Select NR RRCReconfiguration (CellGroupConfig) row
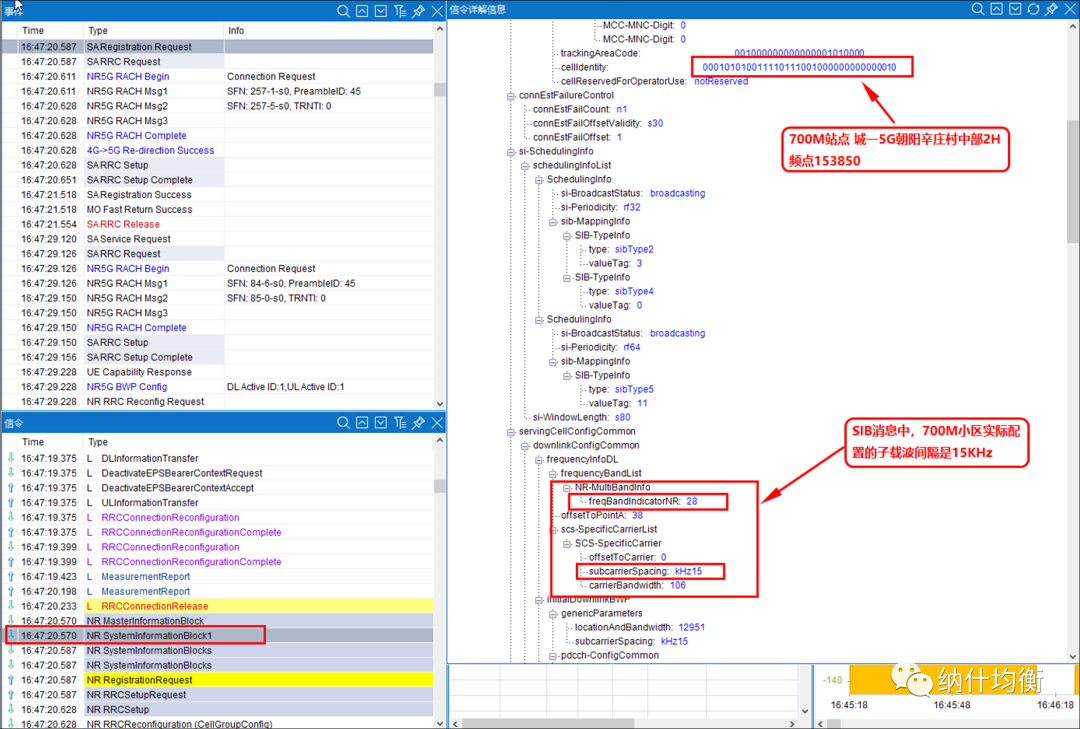Image resolution: width=1080 pixels, height=729 pixels. point(217,723)
